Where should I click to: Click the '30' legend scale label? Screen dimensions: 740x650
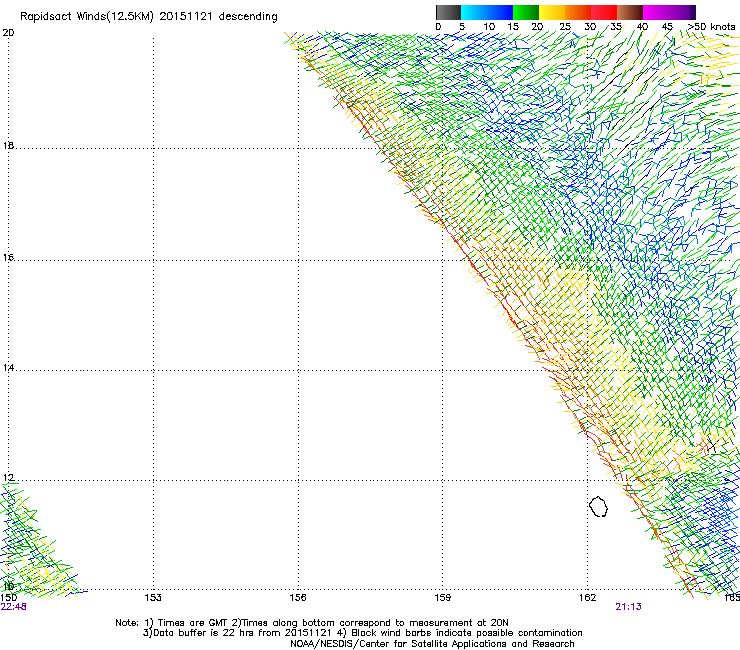click(590, 27)
